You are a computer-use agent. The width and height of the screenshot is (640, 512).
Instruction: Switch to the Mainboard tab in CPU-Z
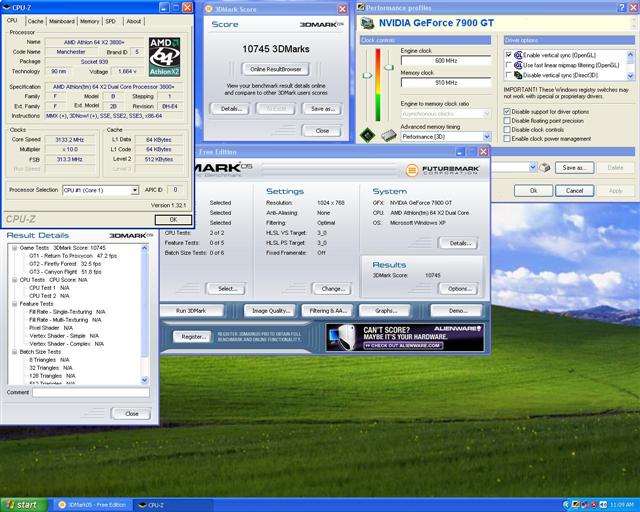(62, 20)
